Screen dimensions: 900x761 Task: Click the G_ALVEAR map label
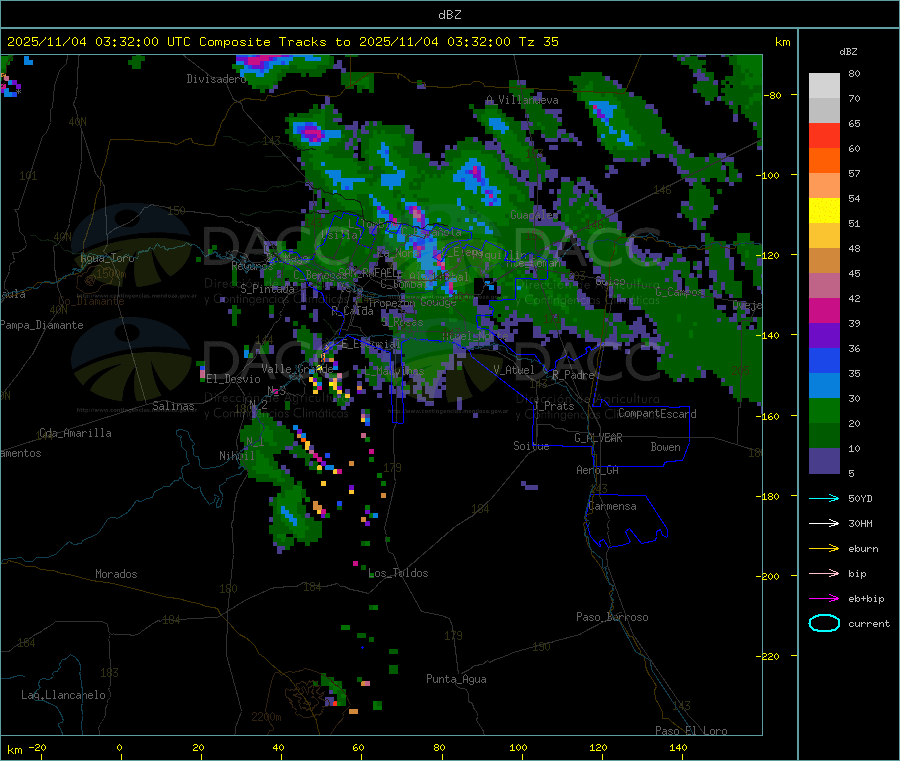tap(598, 438)
